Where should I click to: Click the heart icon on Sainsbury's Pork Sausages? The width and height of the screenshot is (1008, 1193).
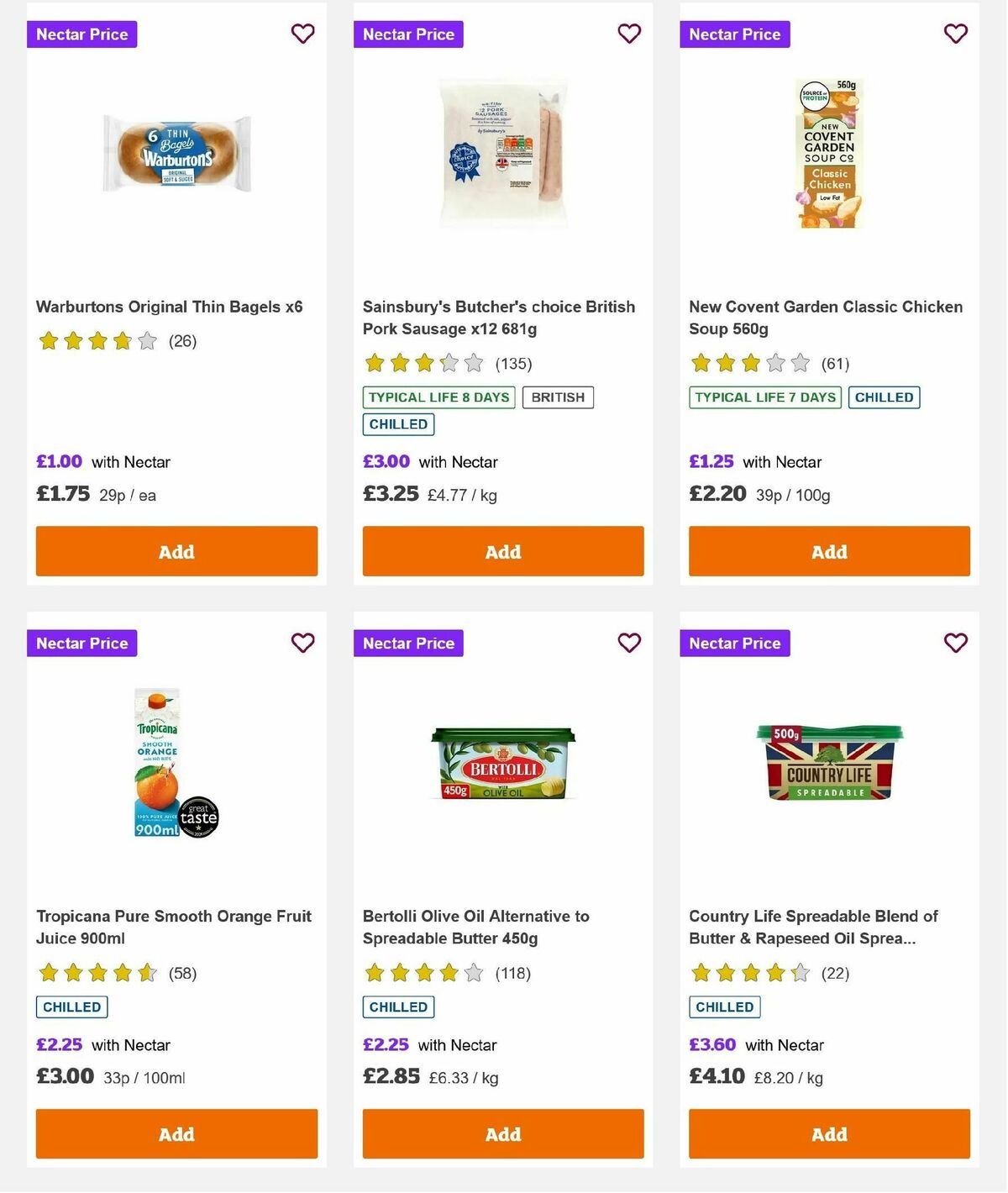[629, 34]
